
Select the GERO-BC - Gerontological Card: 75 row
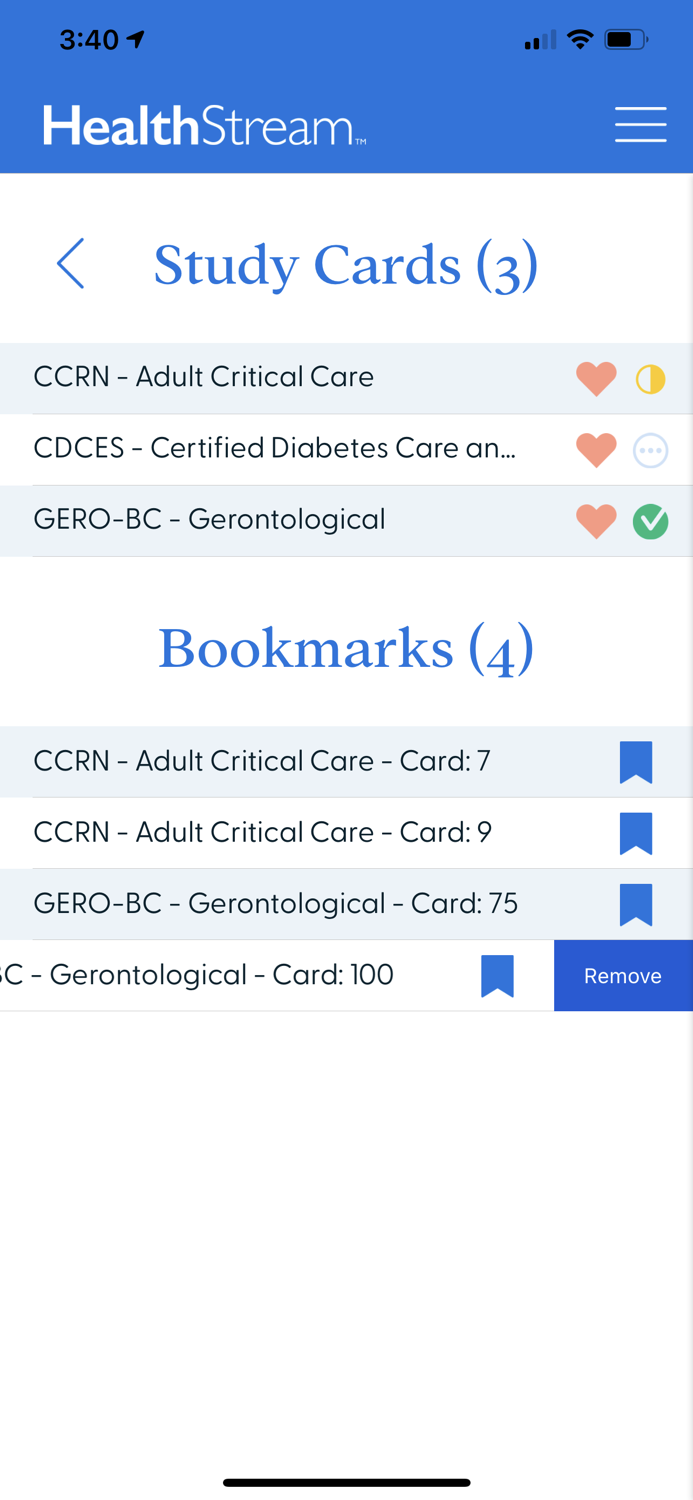[x=275, y=903]
